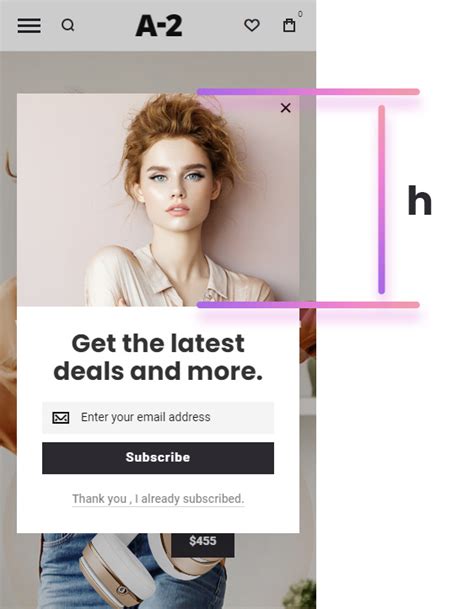Open the wishlist heart icon
This screenshot has width=474, height=609.
tap(252, 26)
